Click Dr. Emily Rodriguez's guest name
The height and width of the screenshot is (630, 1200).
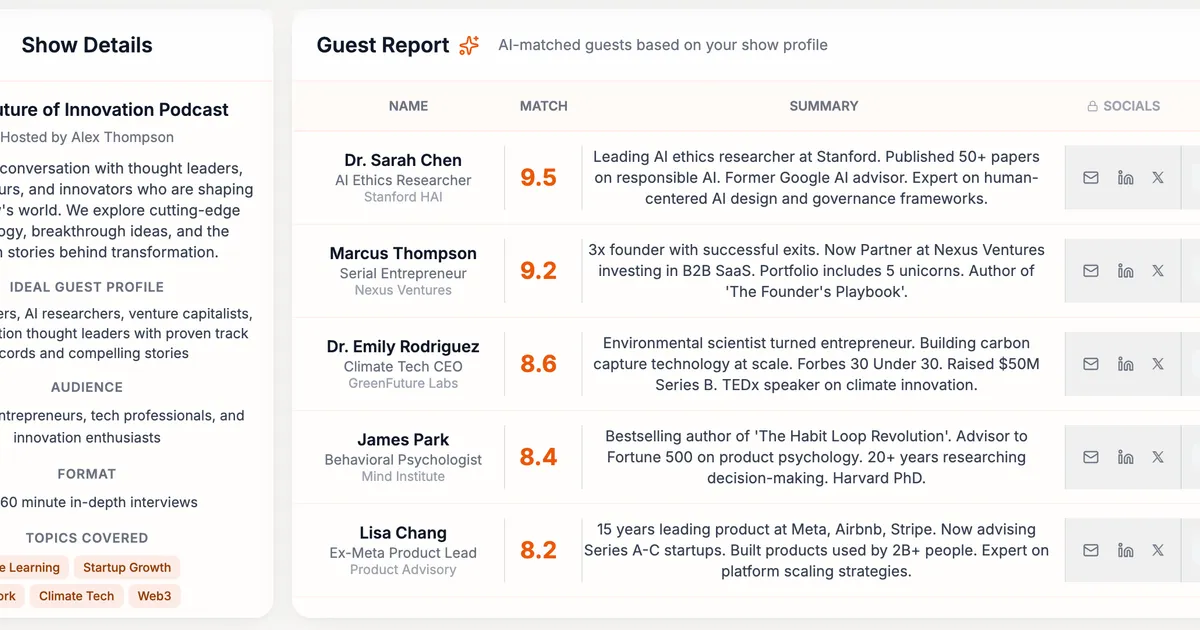point(403,347)
